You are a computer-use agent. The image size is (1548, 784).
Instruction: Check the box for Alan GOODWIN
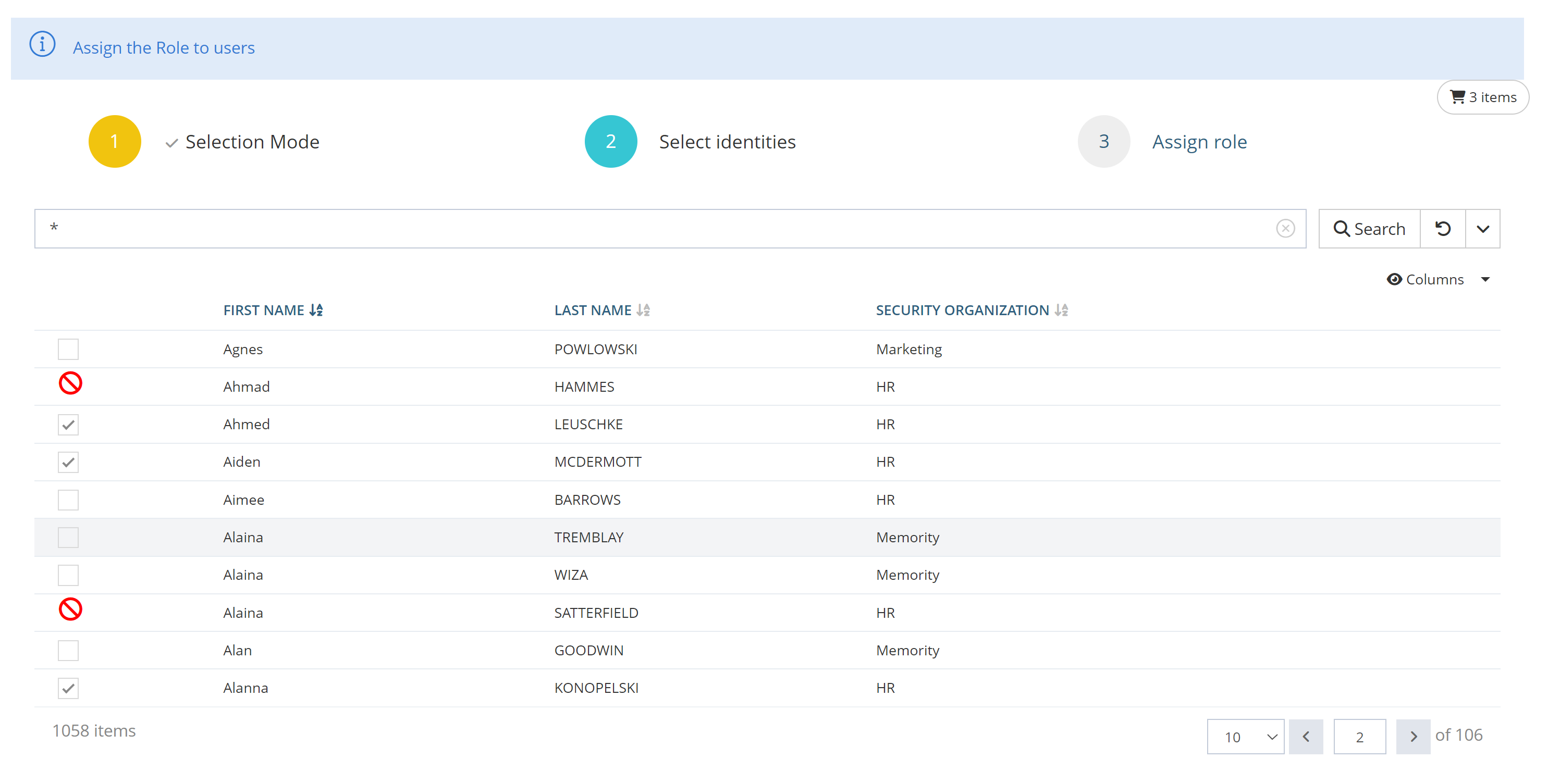pyautogui.click(x=68, y=650)
